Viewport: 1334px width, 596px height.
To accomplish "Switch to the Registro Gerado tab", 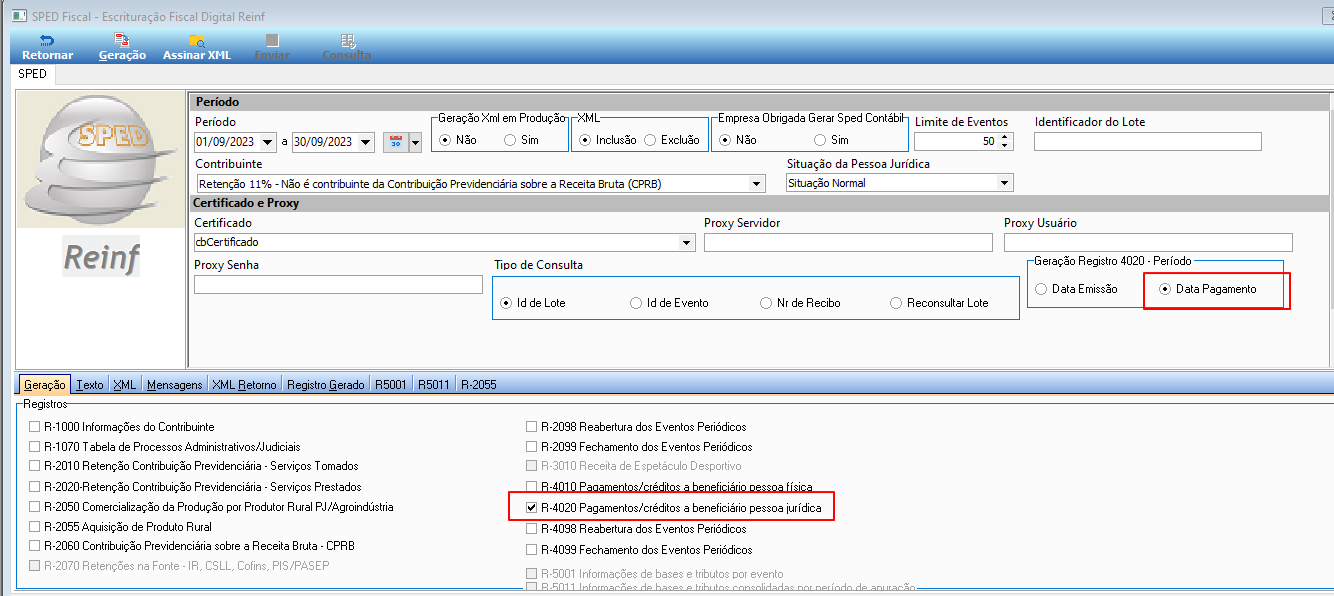I will (x=326, y=385).
